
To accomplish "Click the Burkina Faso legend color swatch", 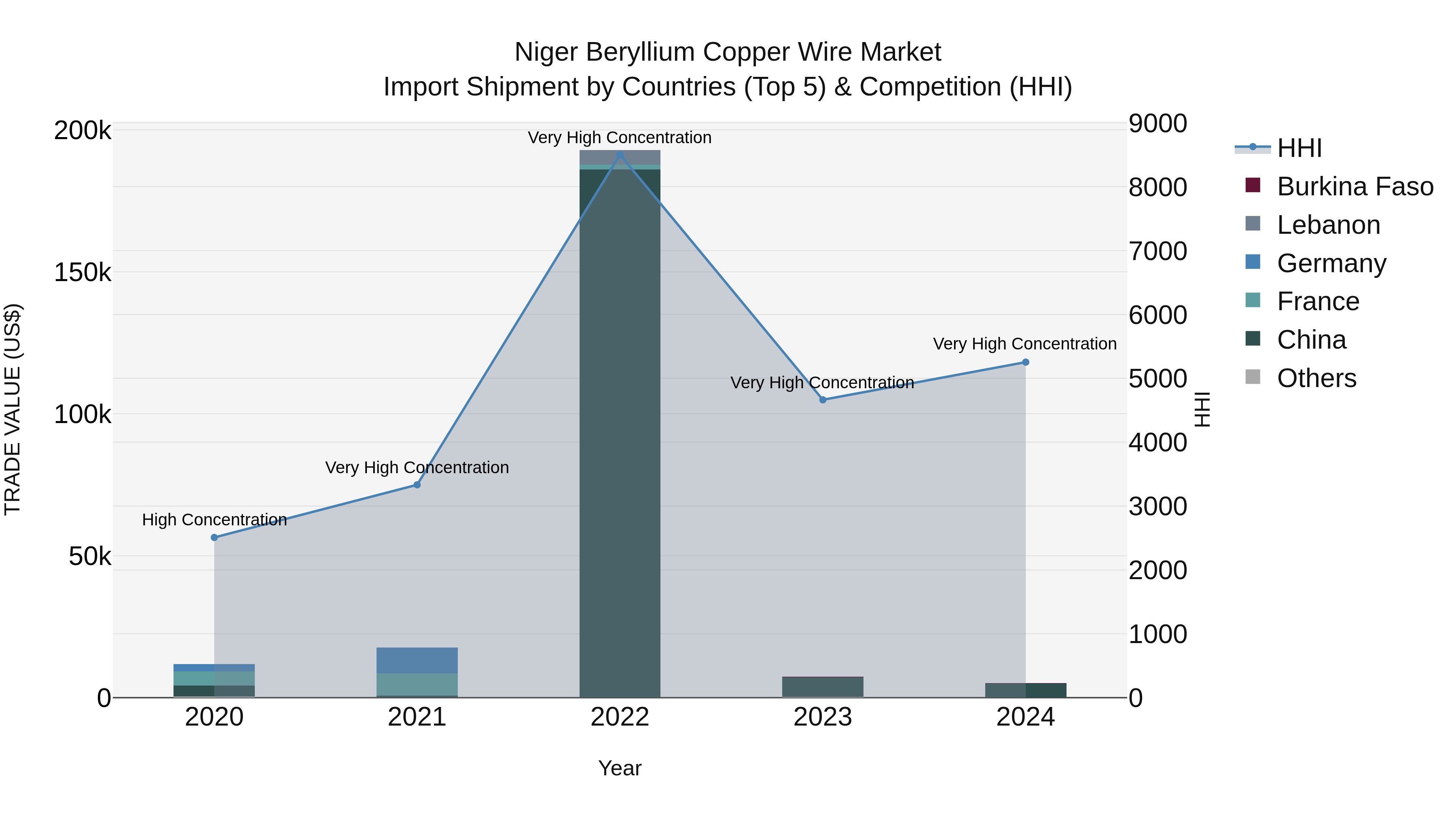I will click(1253, 185).
